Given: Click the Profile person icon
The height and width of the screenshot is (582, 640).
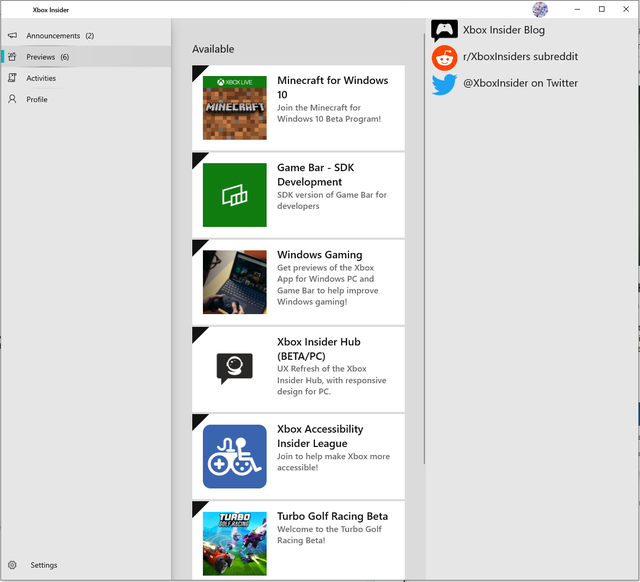Looking at the screenshot, I should 13,99.
